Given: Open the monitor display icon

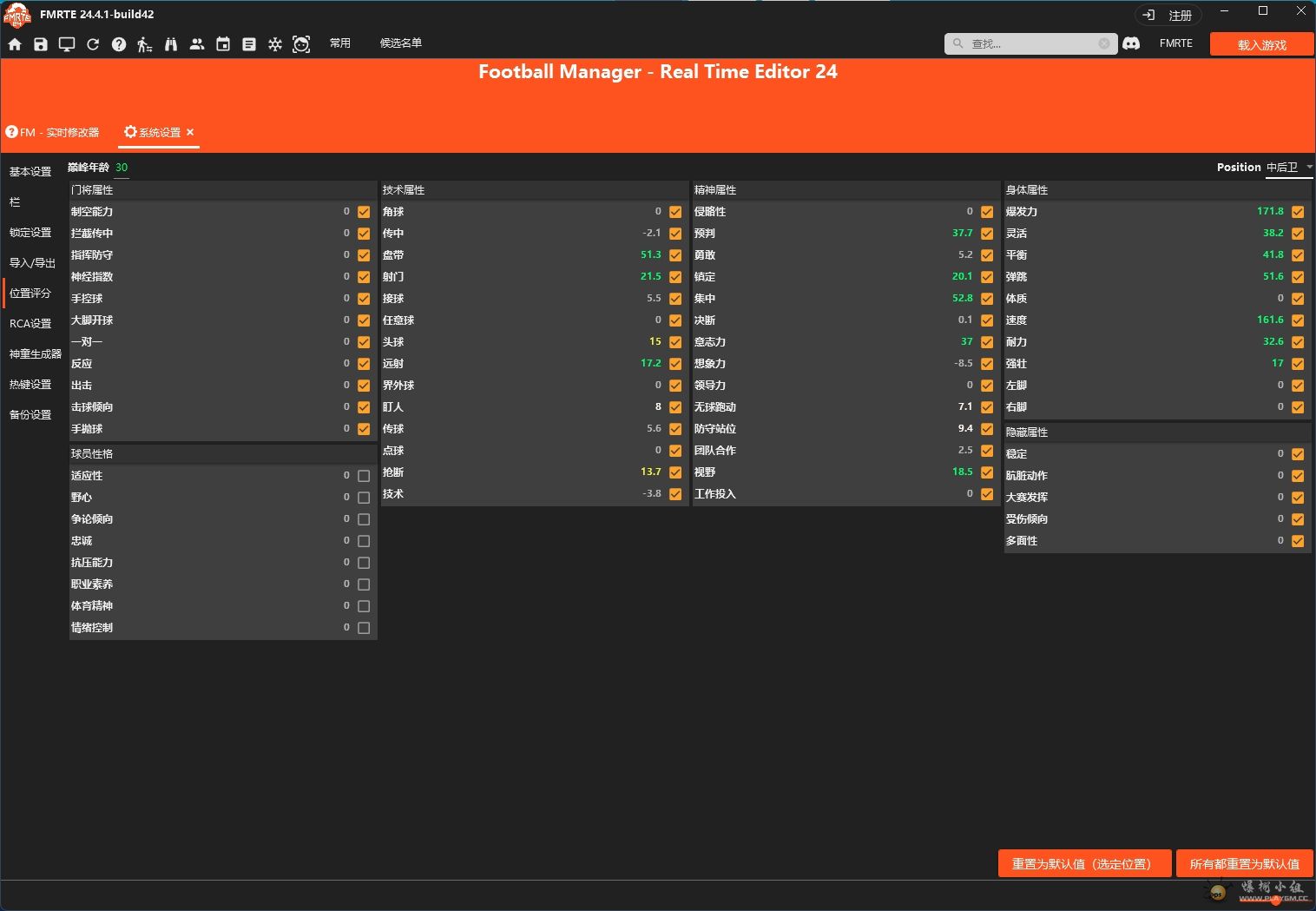Looking at the screenshot, I should coord(67,44).
